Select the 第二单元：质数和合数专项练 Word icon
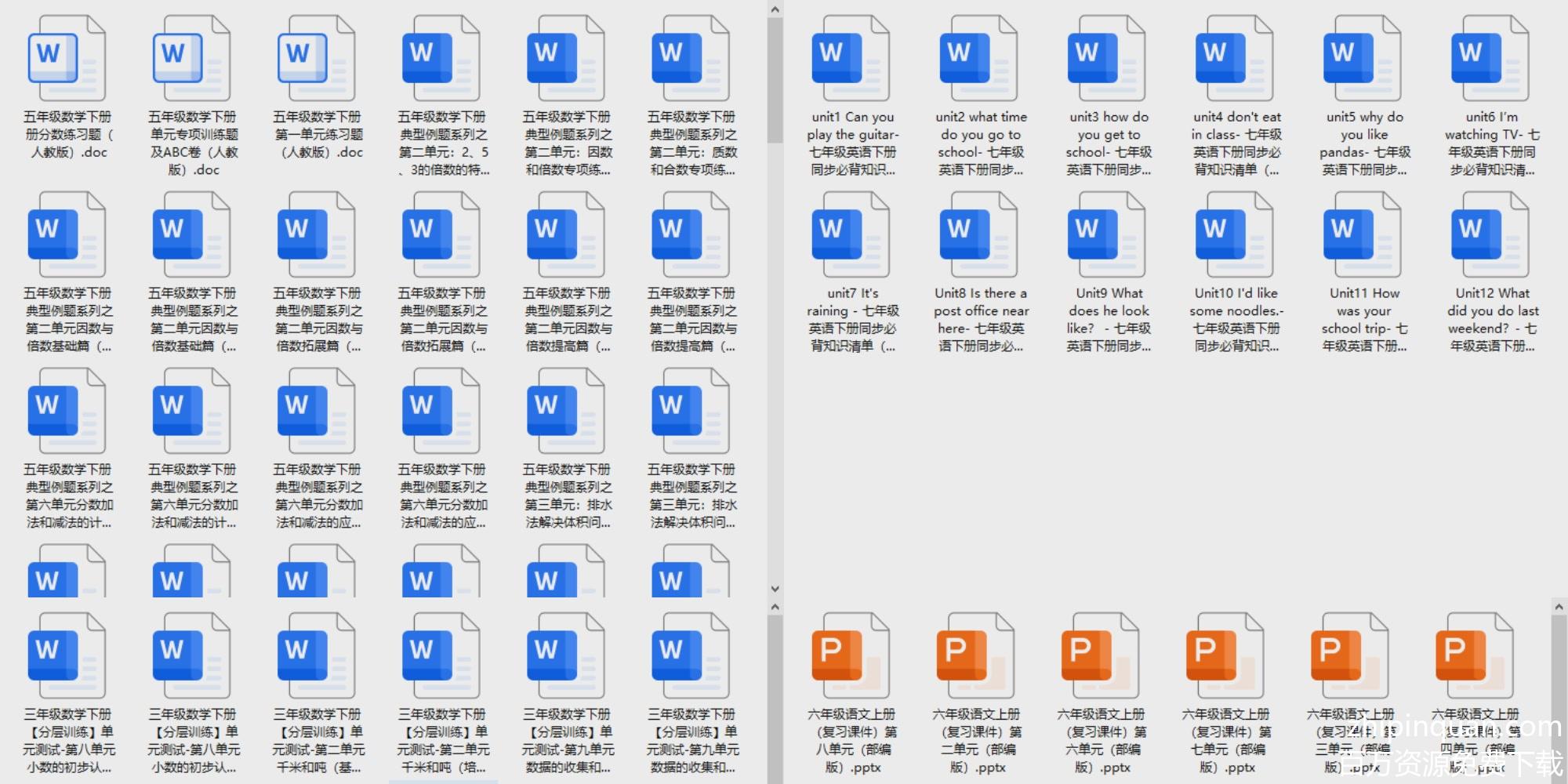This screenshot has height=784, width=1568. pyautogui.click(x=690, y=59)
